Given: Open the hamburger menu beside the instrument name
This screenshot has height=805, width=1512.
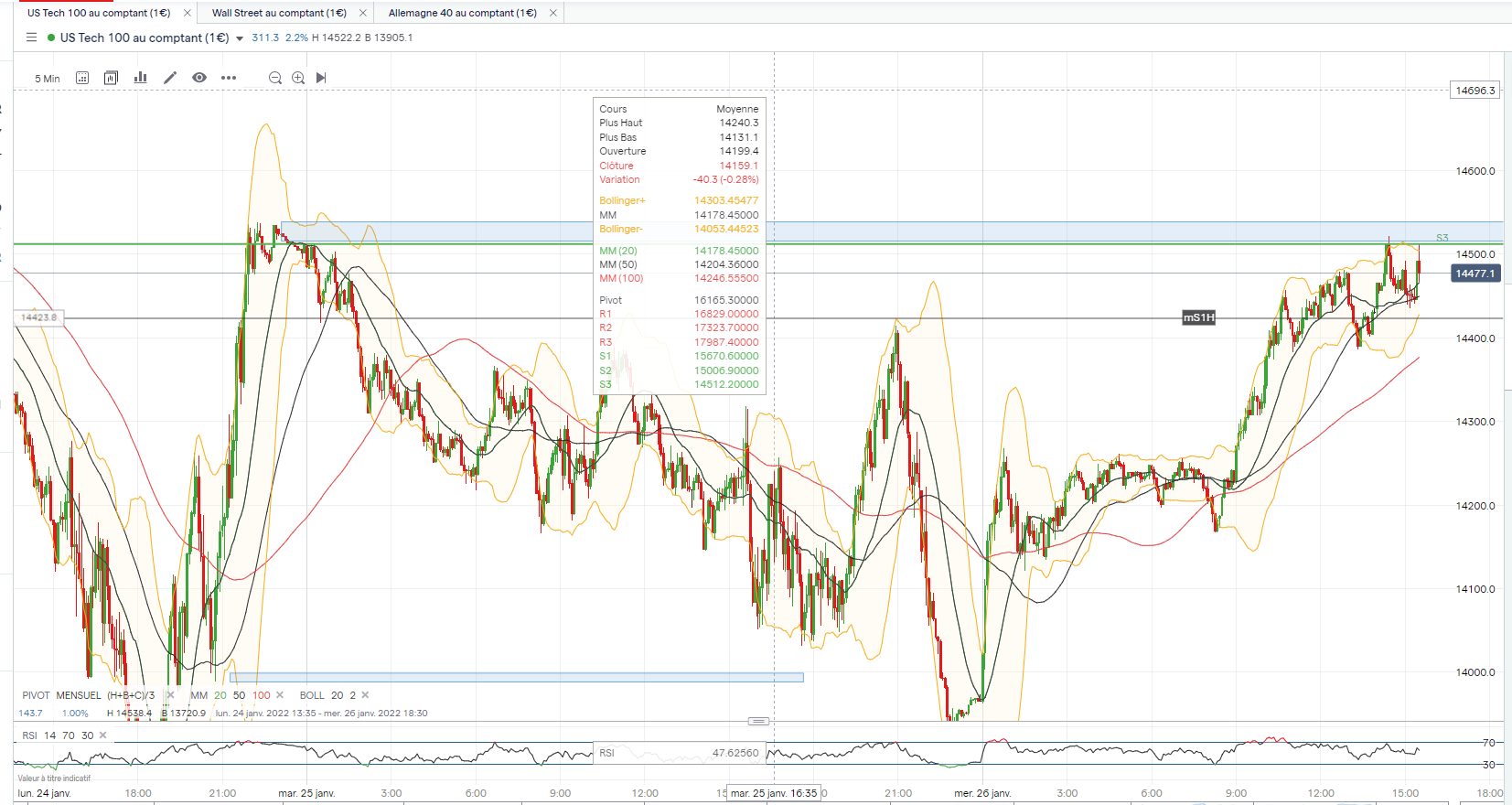Looking at the screenshot, I should [x=31, y=38].
